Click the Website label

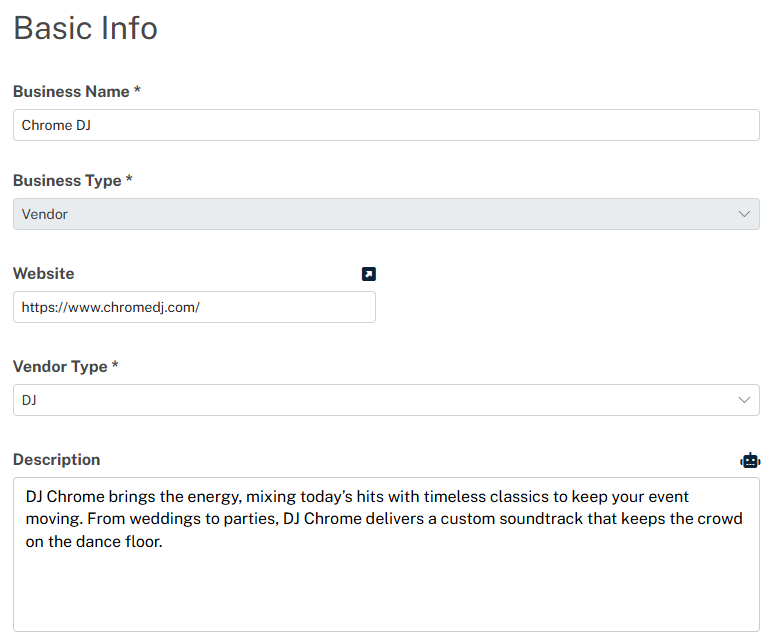[x=44, y=274]
